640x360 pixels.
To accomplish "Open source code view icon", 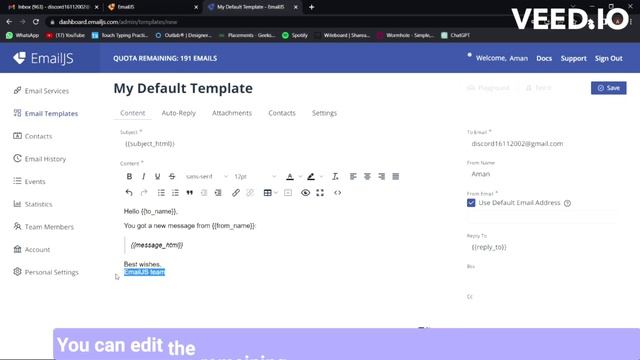I will (338, 193).
